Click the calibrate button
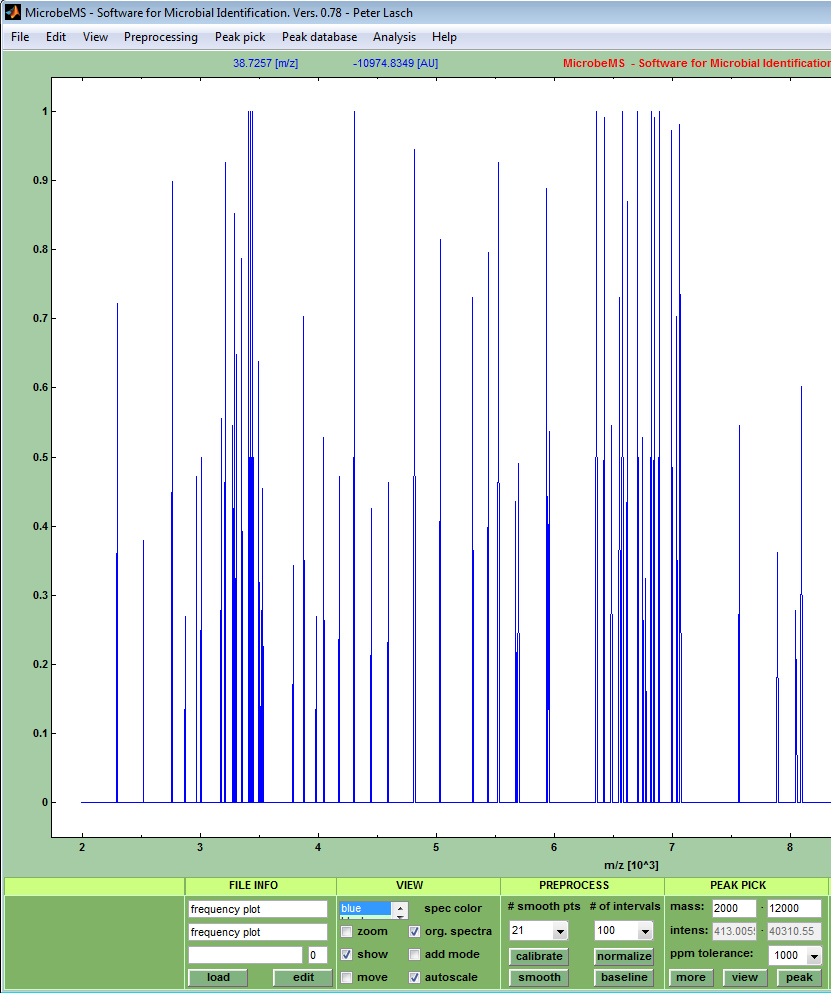 click(x=539, y=957)
